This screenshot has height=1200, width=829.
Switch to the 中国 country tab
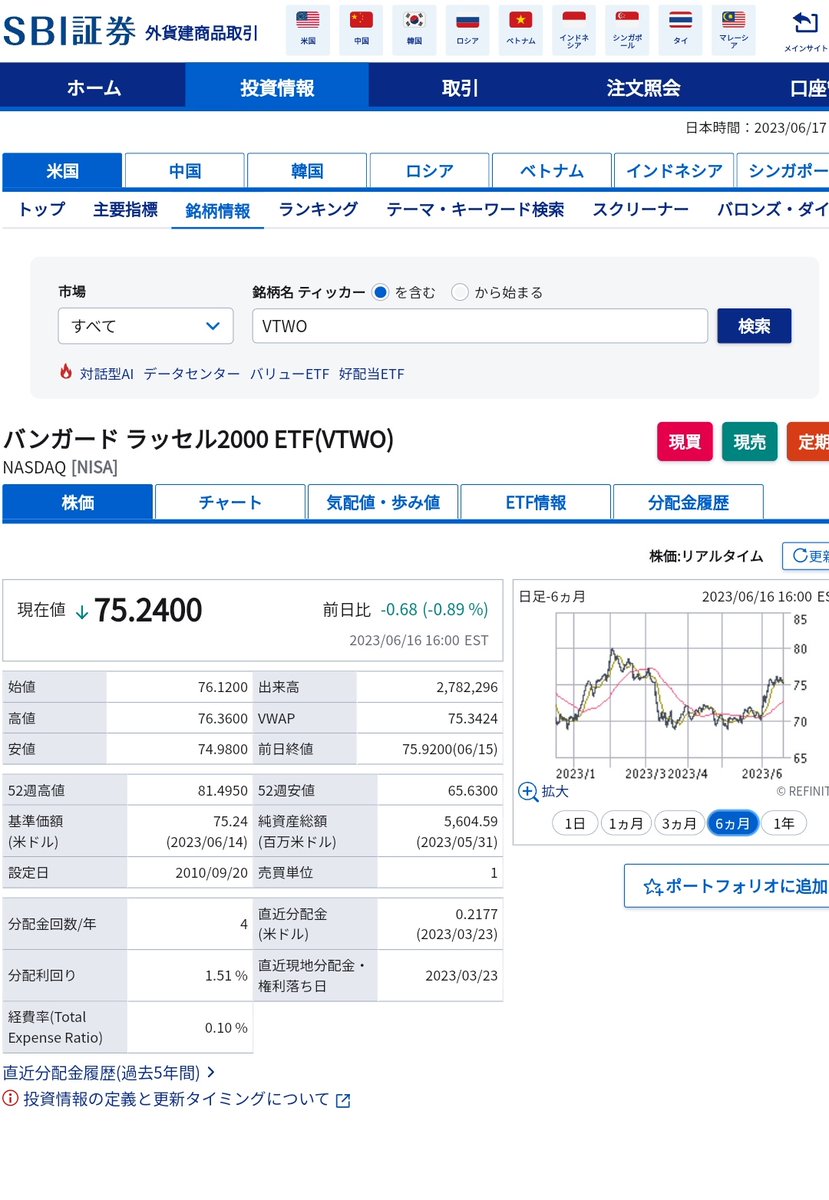click(185, 171)
